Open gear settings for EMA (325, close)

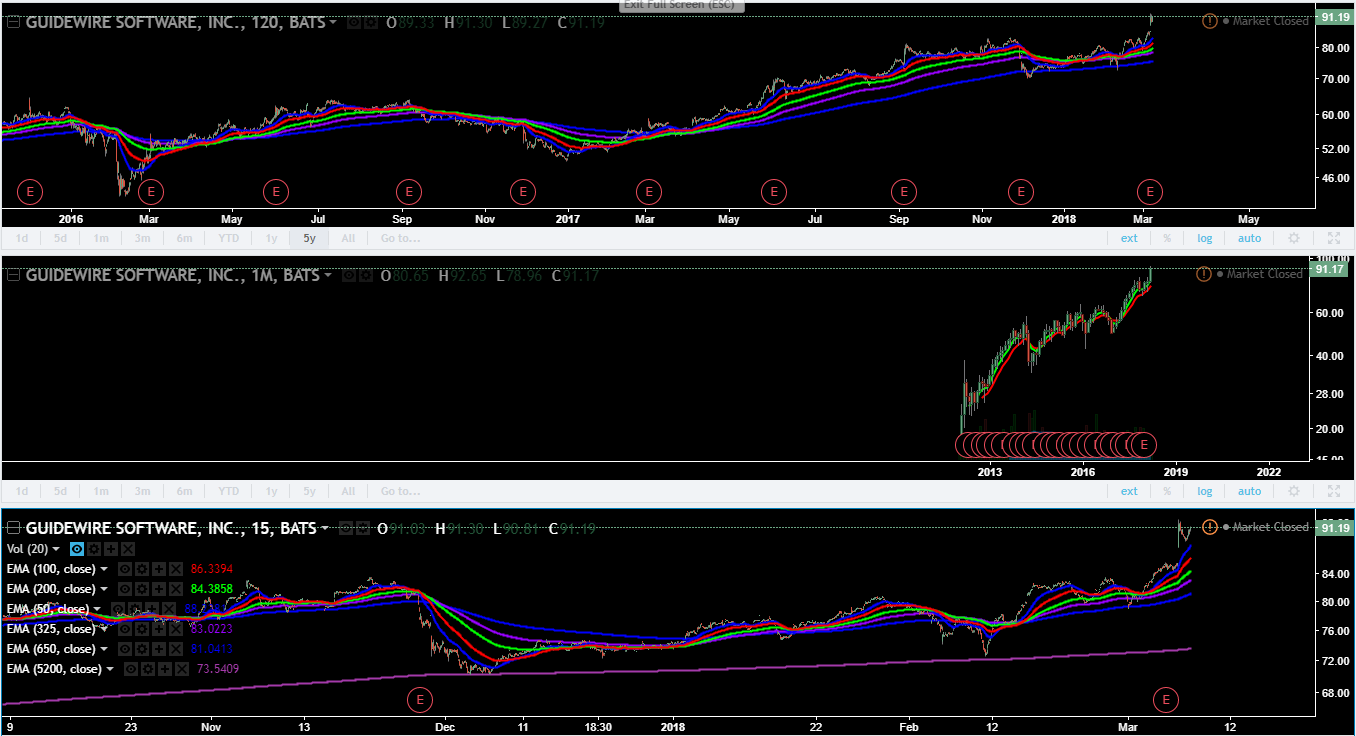pyautogui.click(x=142, y=629)
